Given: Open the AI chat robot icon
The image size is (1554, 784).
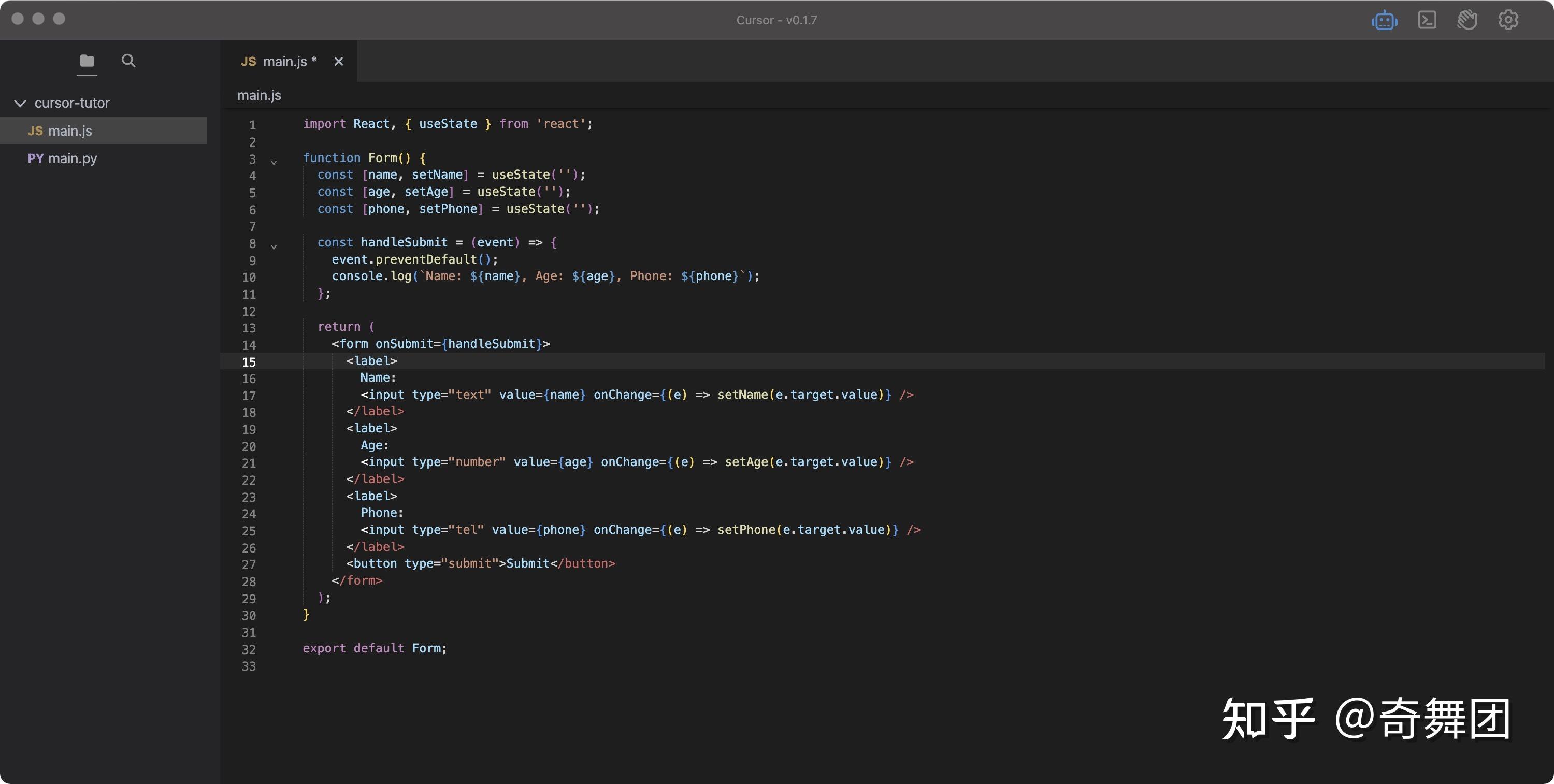Looking at the screenshot, I should 1384,21.
